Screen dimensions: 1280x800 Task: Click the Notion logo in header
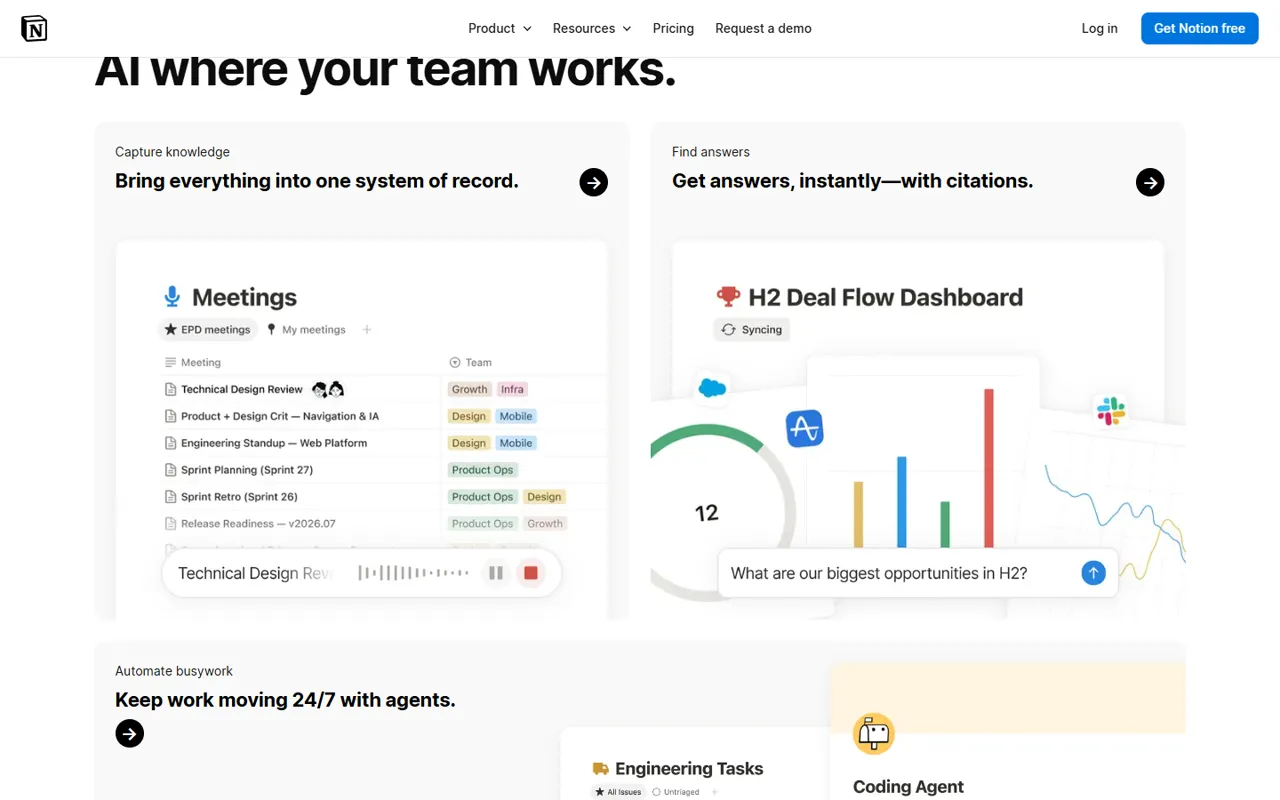point(34,28)
